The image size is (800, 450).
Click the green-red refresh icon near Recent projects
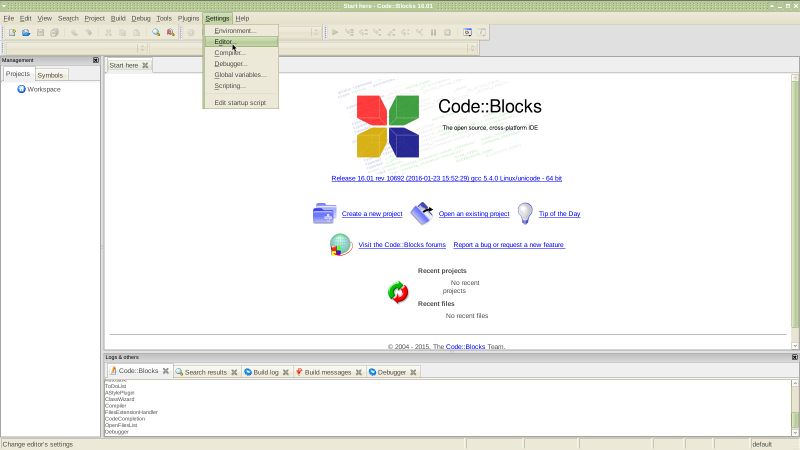(398, 293)
